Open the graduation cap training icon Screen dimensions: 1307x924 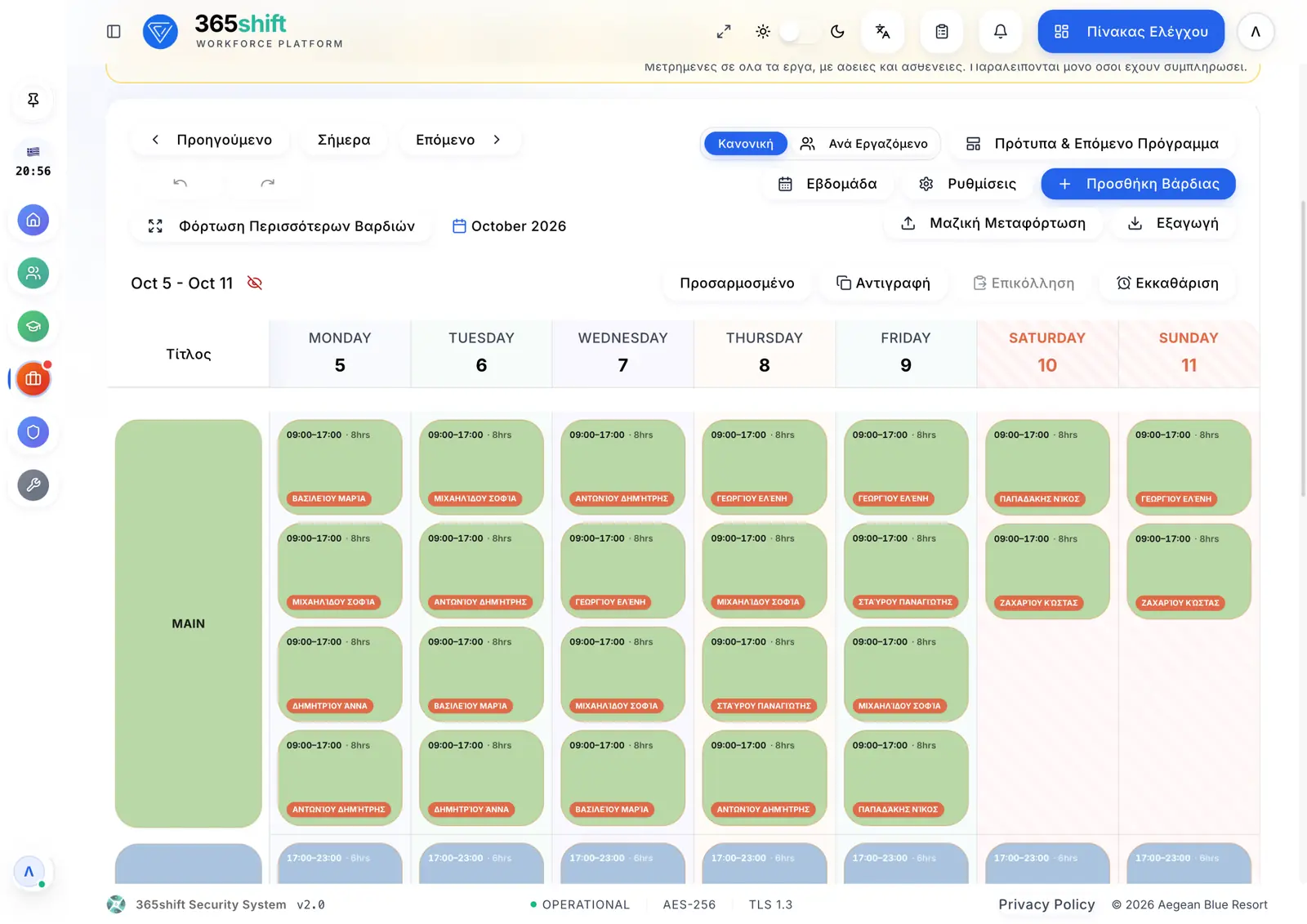(x=33, y=326)
